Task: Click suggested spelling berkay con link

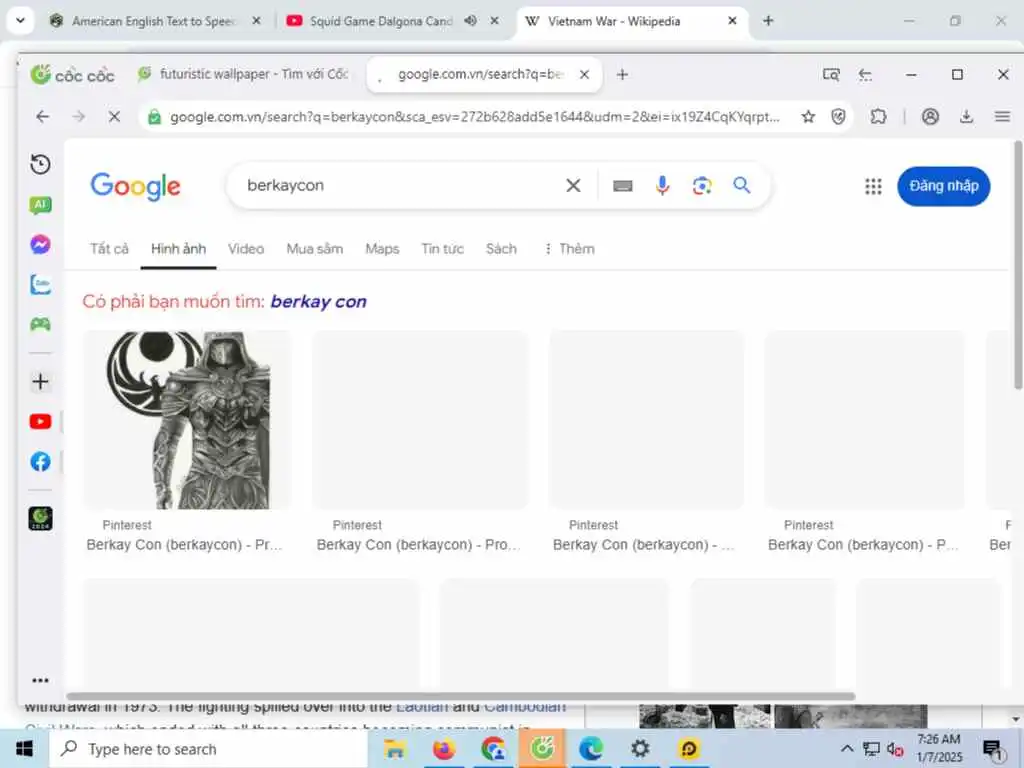Action: pos(318,302)
